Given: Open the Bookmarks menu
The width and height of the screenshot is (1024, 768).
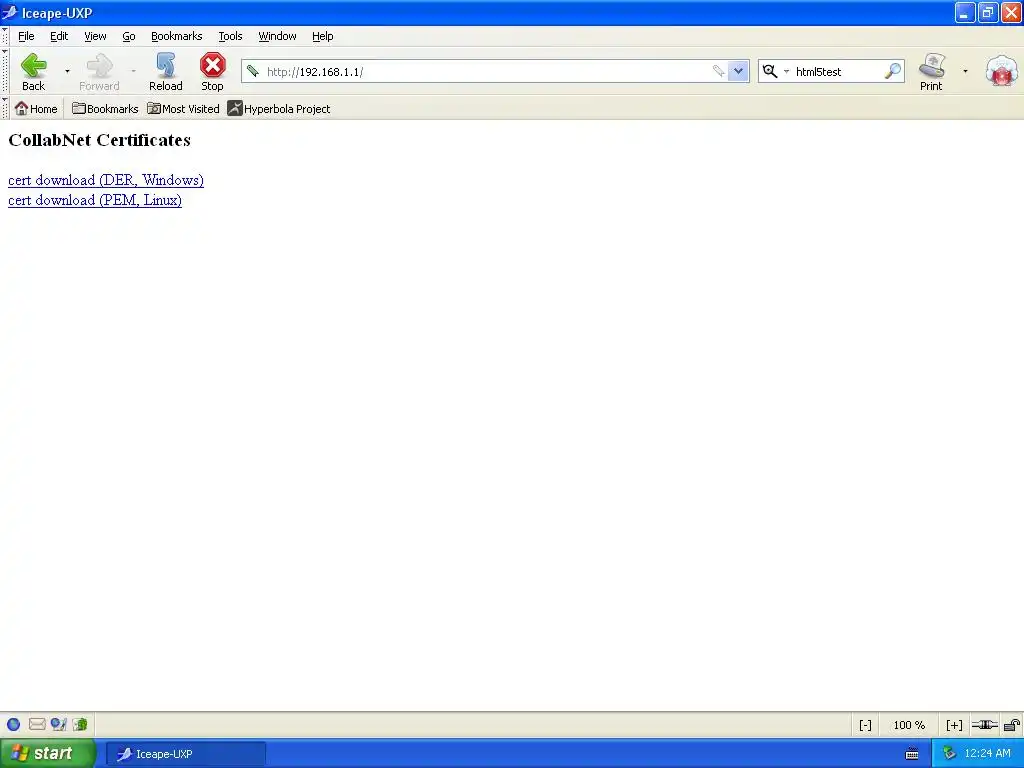Looking at the screenshot, I should pyautogui.click(x=176, y=36).
